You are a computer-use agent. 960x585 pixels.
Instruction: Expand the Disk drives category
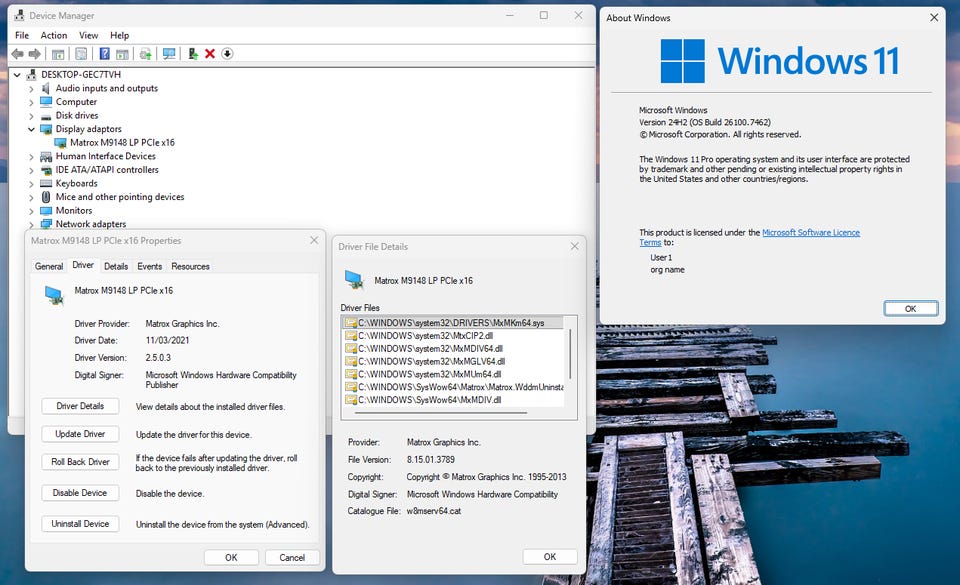pyautogui.click(x=31, y=116)
